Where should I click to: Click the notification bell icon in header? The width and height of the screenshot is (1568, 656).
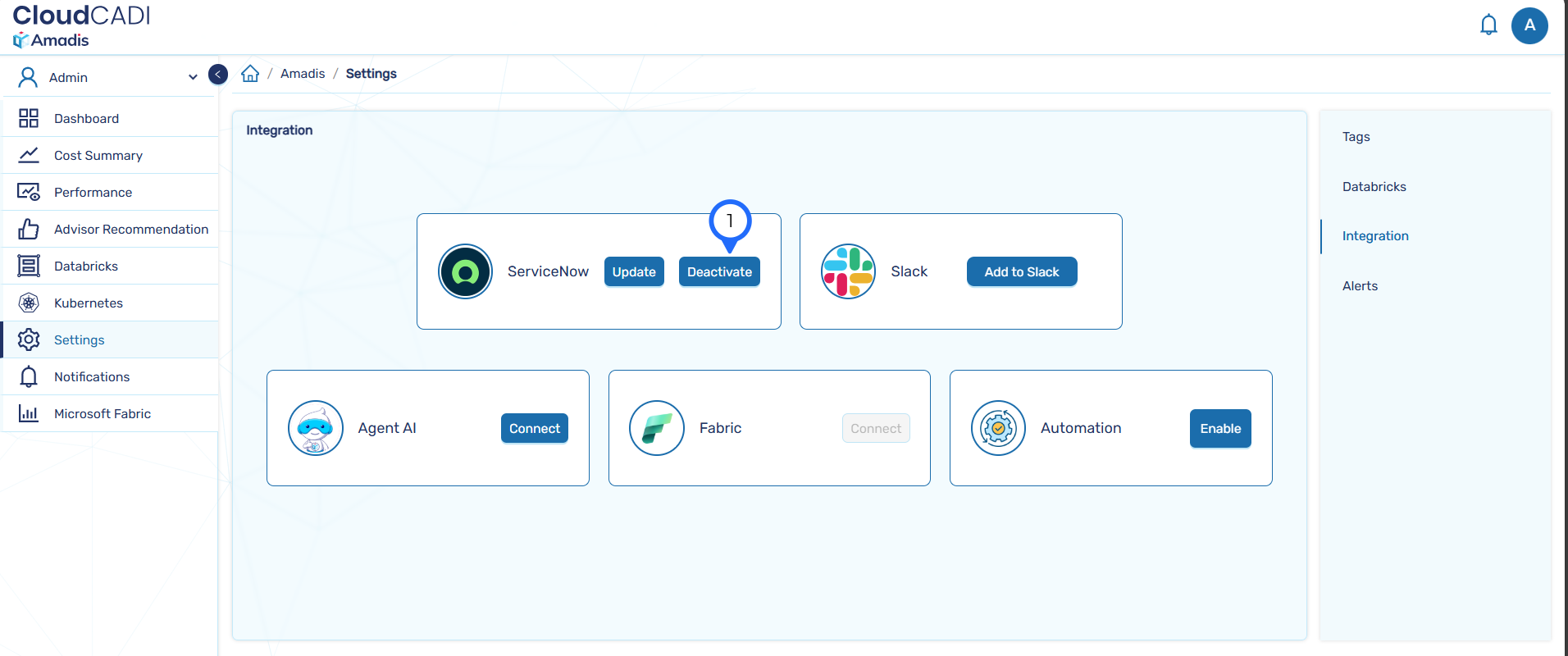(1488, 25)
